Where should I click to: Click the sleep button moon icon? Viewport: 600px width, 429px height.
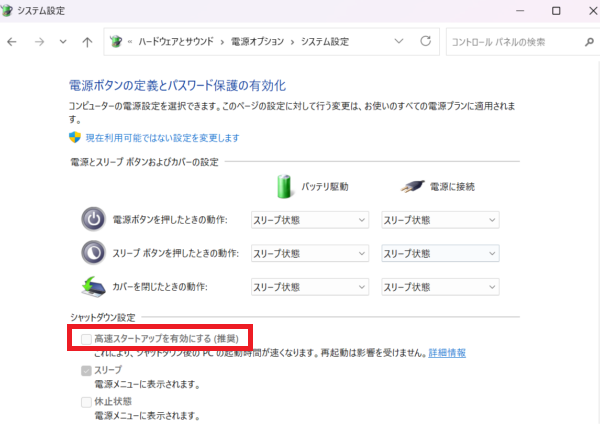pos(92,253)
